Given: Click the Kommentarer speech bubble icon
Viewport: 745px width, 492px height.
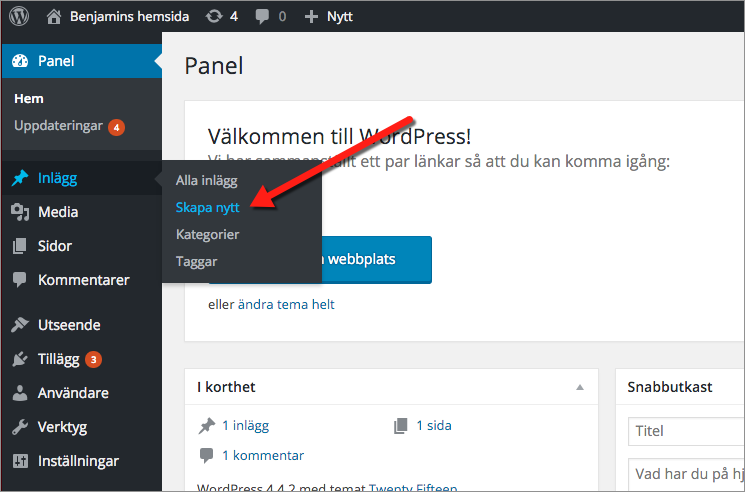Looking at the screenshot, I should click(x=19, y=280).
